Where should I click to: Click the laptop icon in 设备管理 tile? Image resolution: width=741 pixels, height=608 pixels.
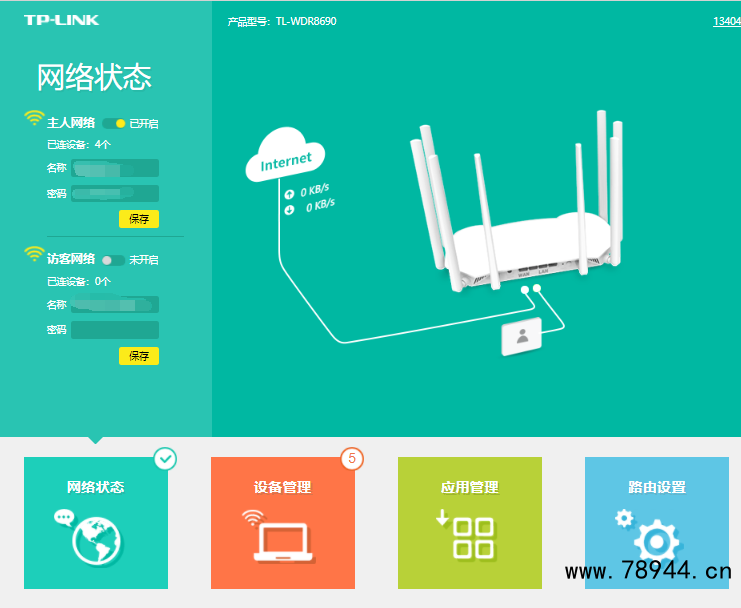pos(281,541)
